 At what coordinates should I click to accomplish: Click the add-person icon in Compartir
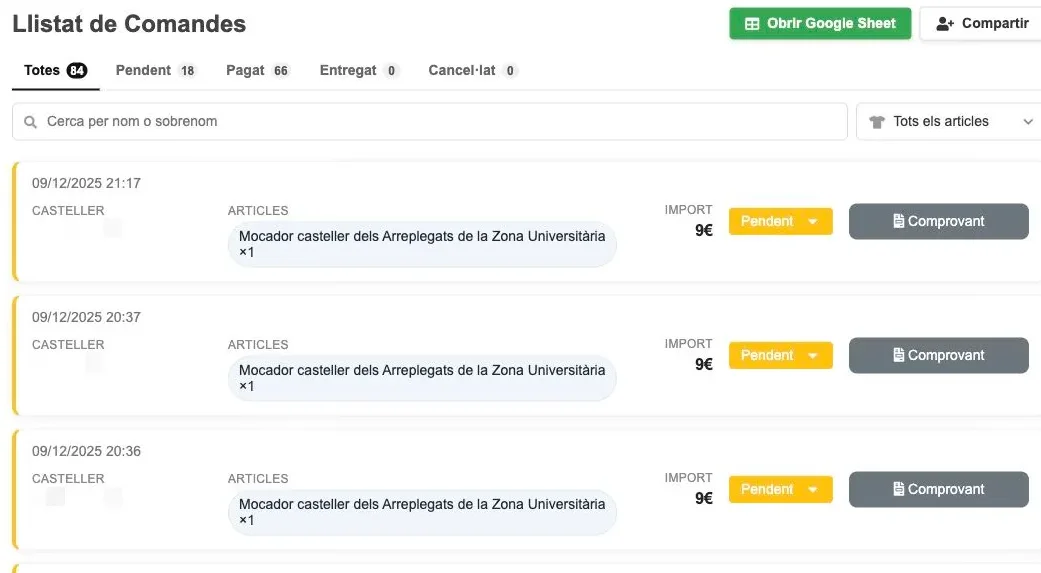945,24
